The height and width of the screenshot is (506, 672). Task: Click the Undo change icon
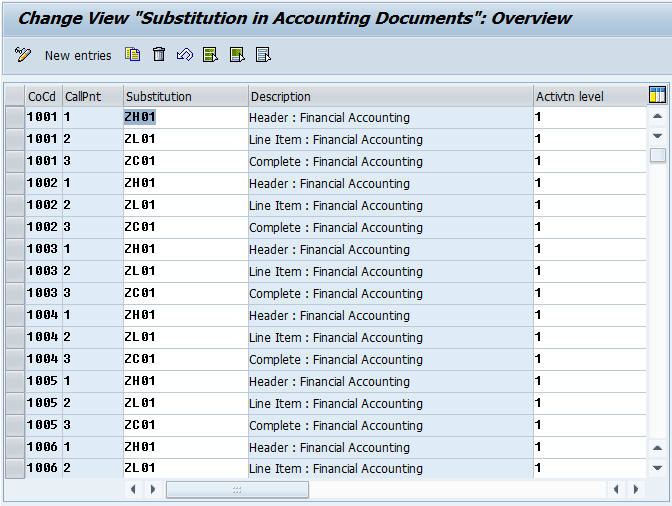[x=185, y=55]
